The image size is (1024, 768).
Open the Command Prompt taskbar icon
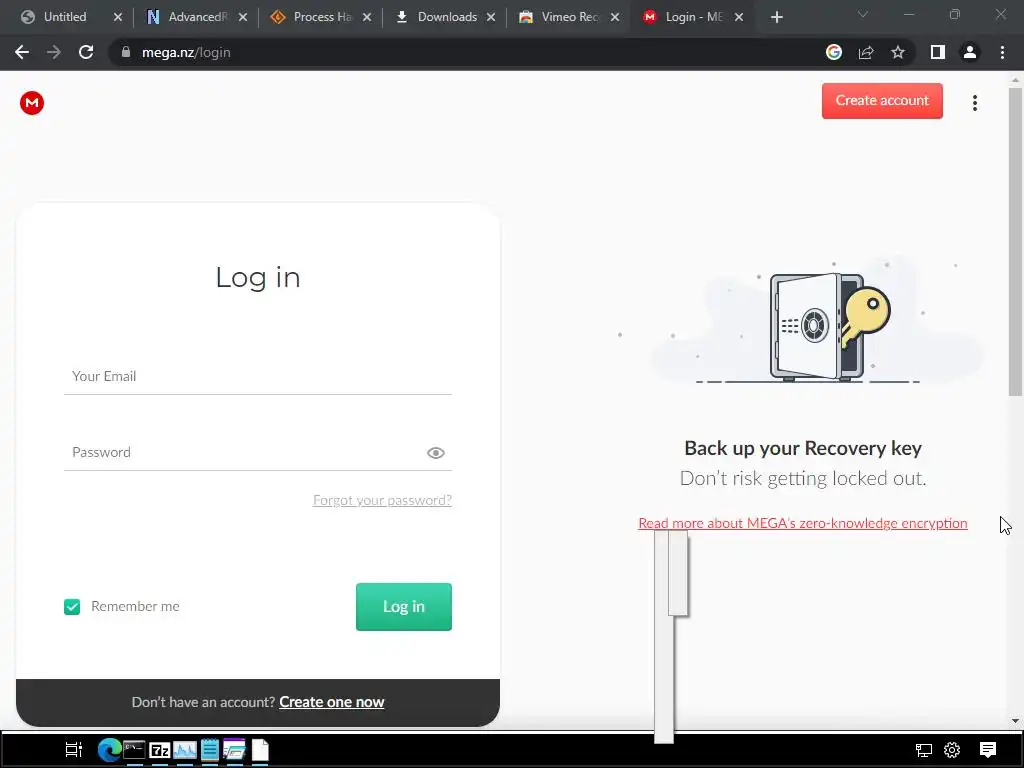tap(134, 750)
